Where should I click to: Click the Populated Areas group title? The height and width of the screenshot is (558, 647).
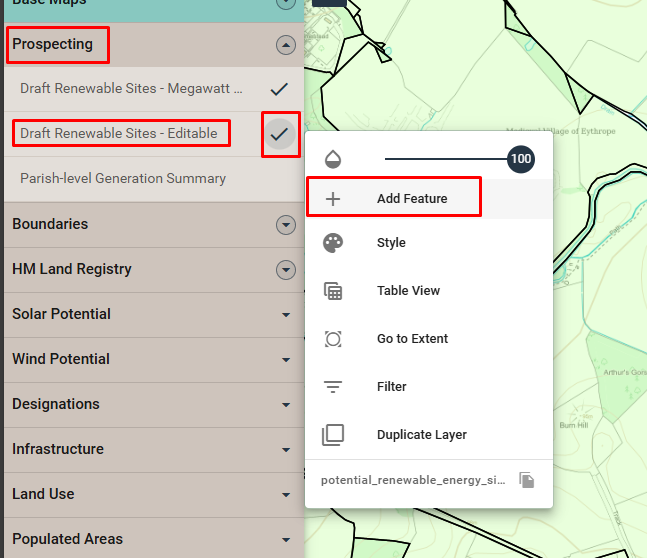[x=67, y=539]
